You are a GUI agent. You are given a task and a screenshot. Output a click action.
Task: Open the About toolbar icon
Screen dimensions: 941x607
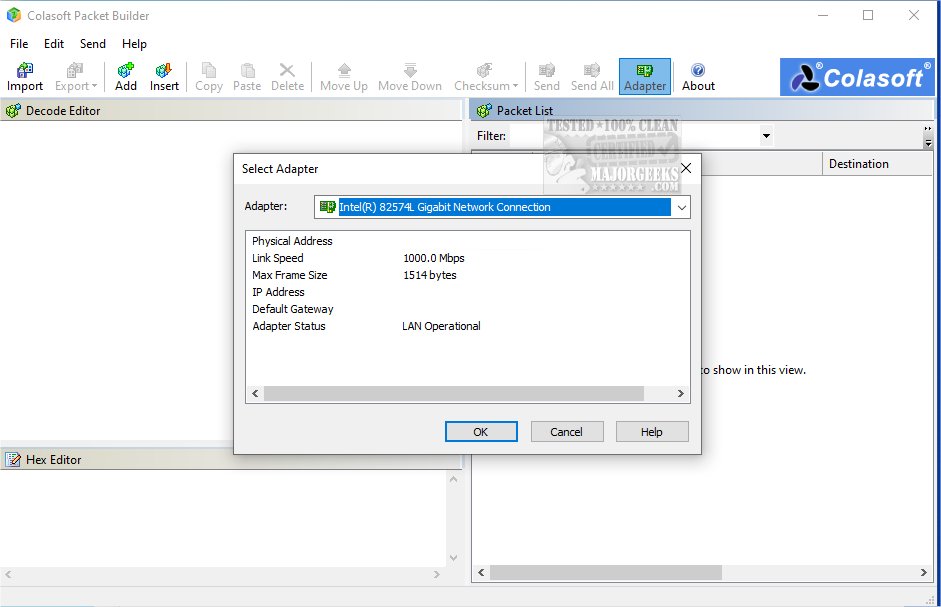pos(698,76)
